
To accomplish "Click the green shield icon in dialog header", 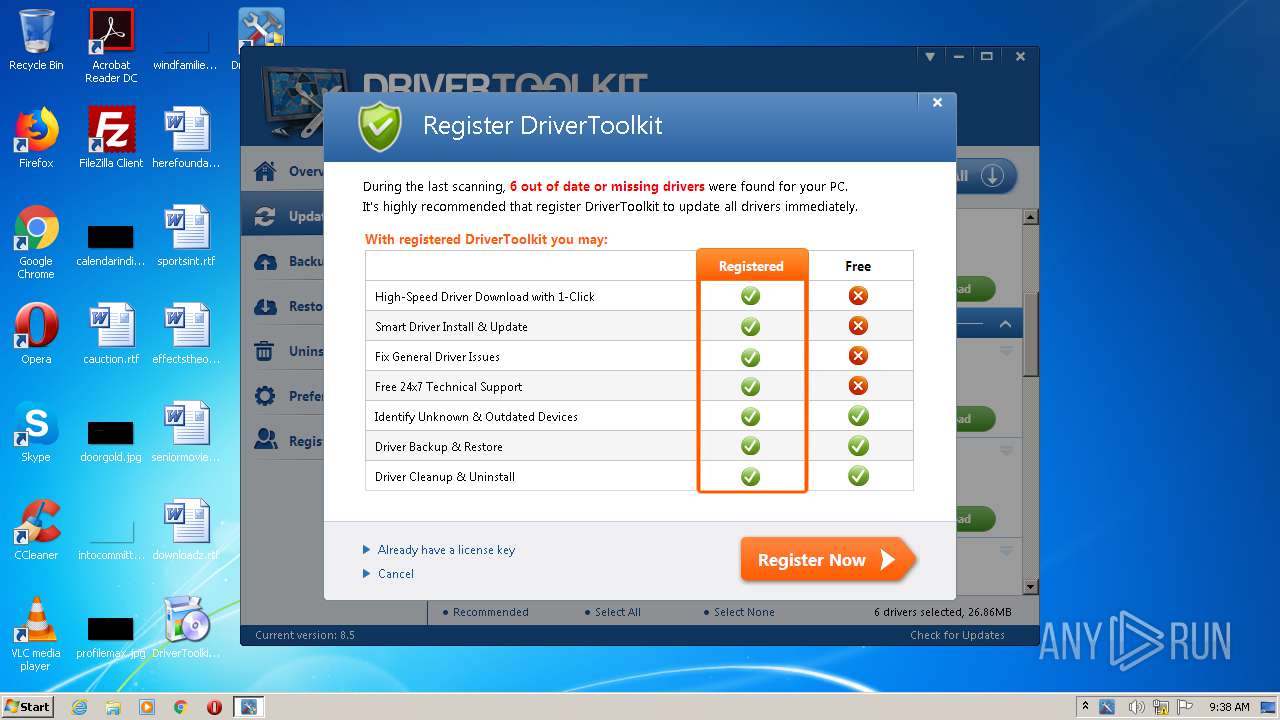I will coord(380,127).
